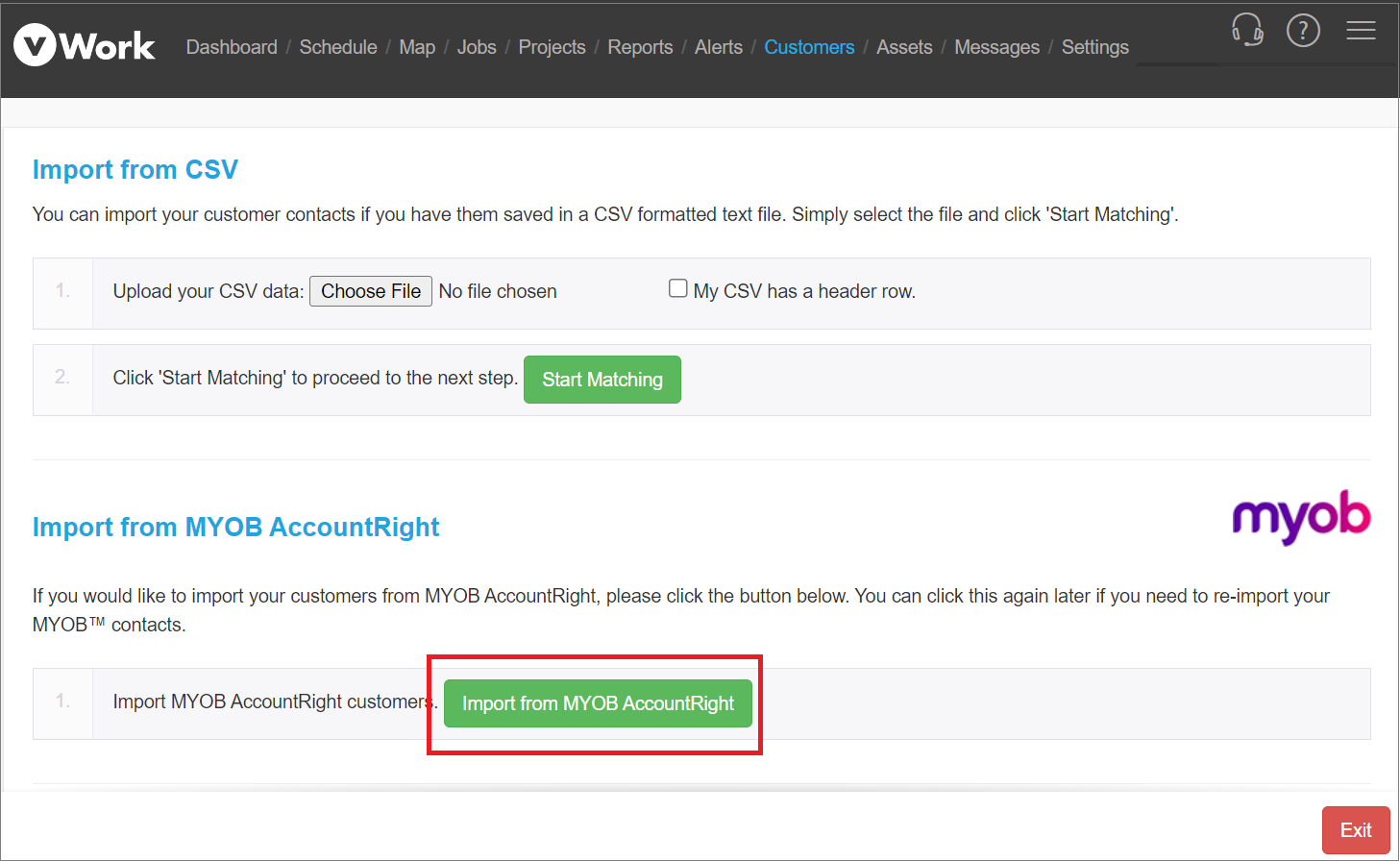
Task: Select Projects in the navigation bar
Action: (x=552, y=47)
